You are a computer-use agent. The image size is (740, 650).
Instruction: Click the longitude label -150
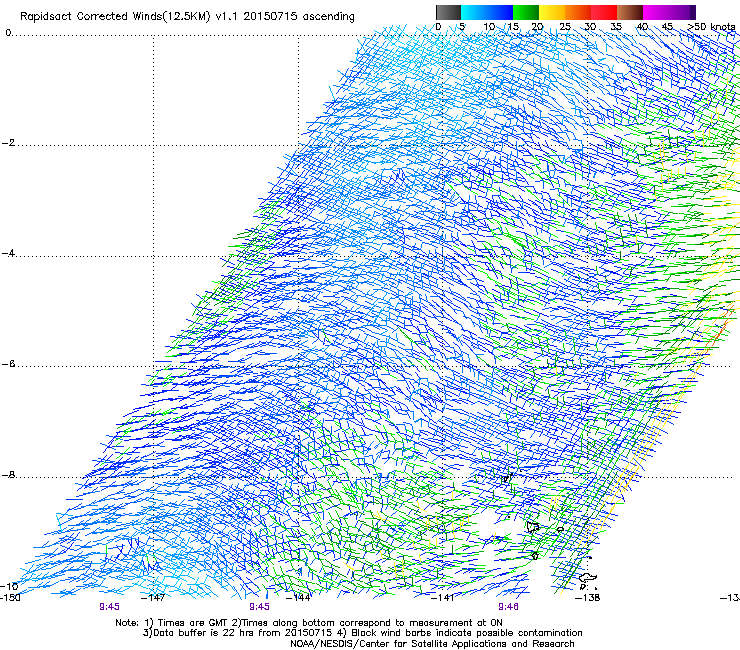[x=10, y=598]
